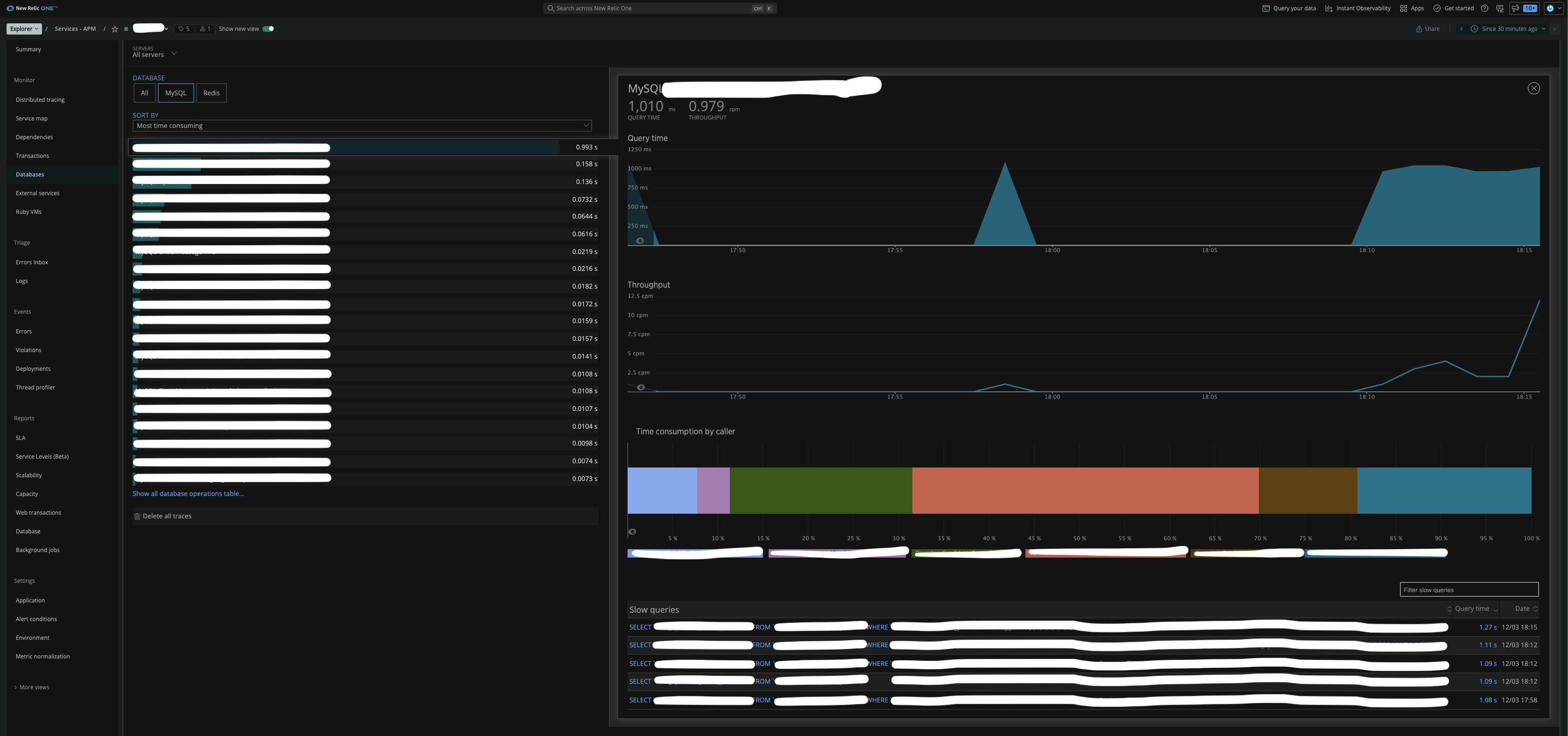Click the related entities icon showing 1
Viewport: 1568px width, 736px height.
pyautogui.click(x=202, y=28)
